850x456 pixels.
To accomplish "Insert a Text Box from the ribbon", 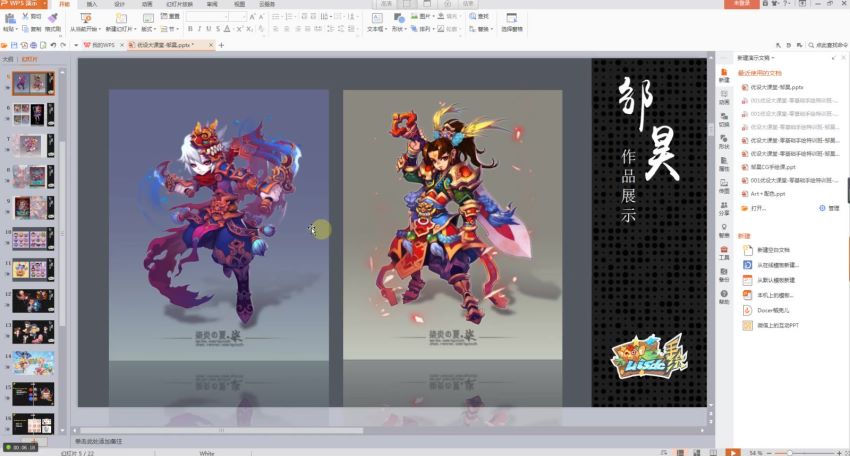I will point(377,18).
